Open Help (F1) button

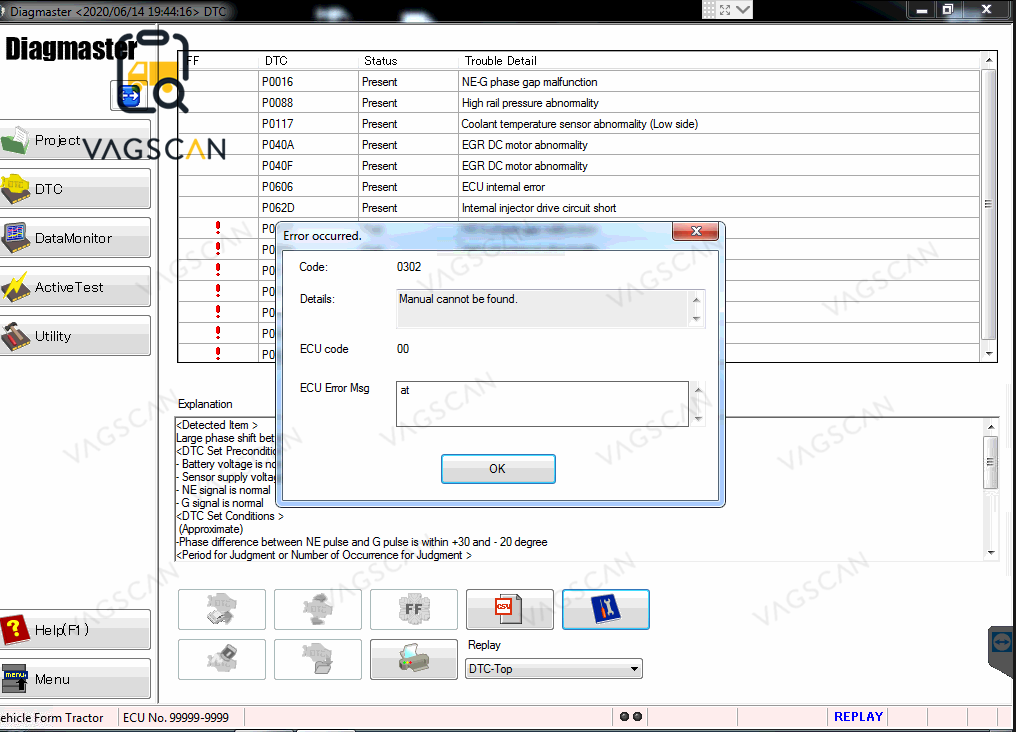[x=76, y=630]
